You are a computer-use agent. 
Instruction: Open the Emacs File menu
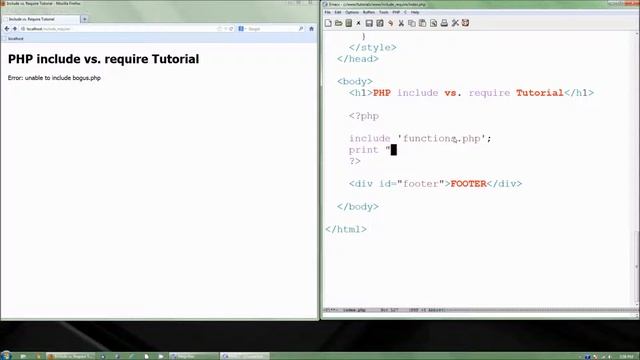coord(328,12)
